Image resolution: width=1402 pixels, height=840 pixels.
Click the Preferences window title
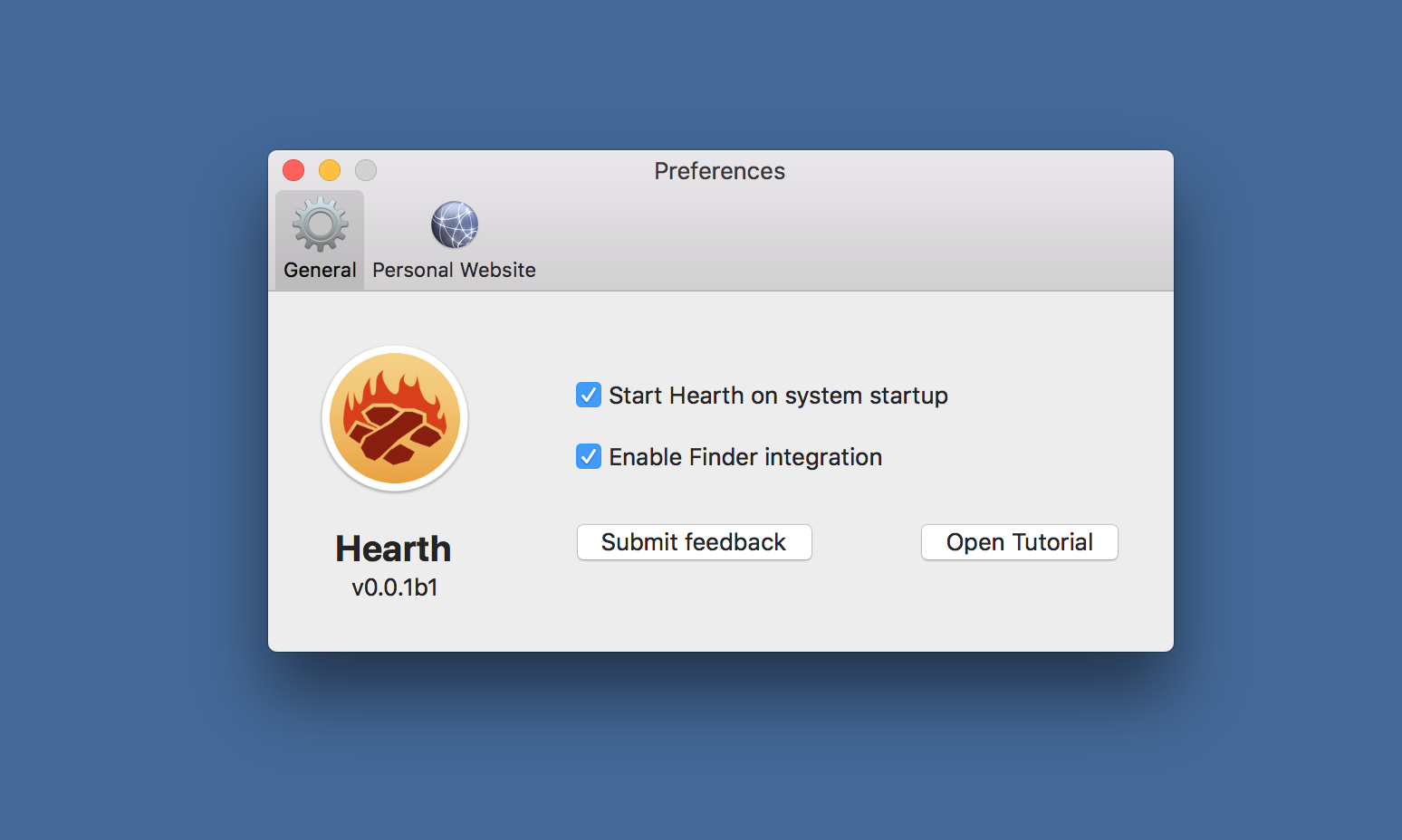click(720, 171)
